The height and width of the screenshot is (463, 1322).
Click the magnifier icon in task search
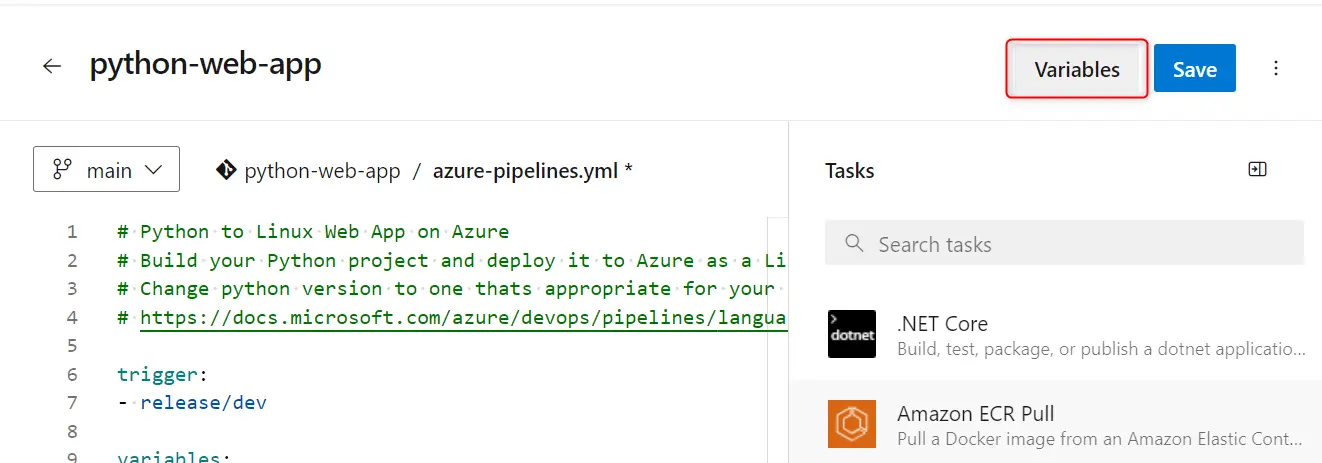(x=854, y=243)
